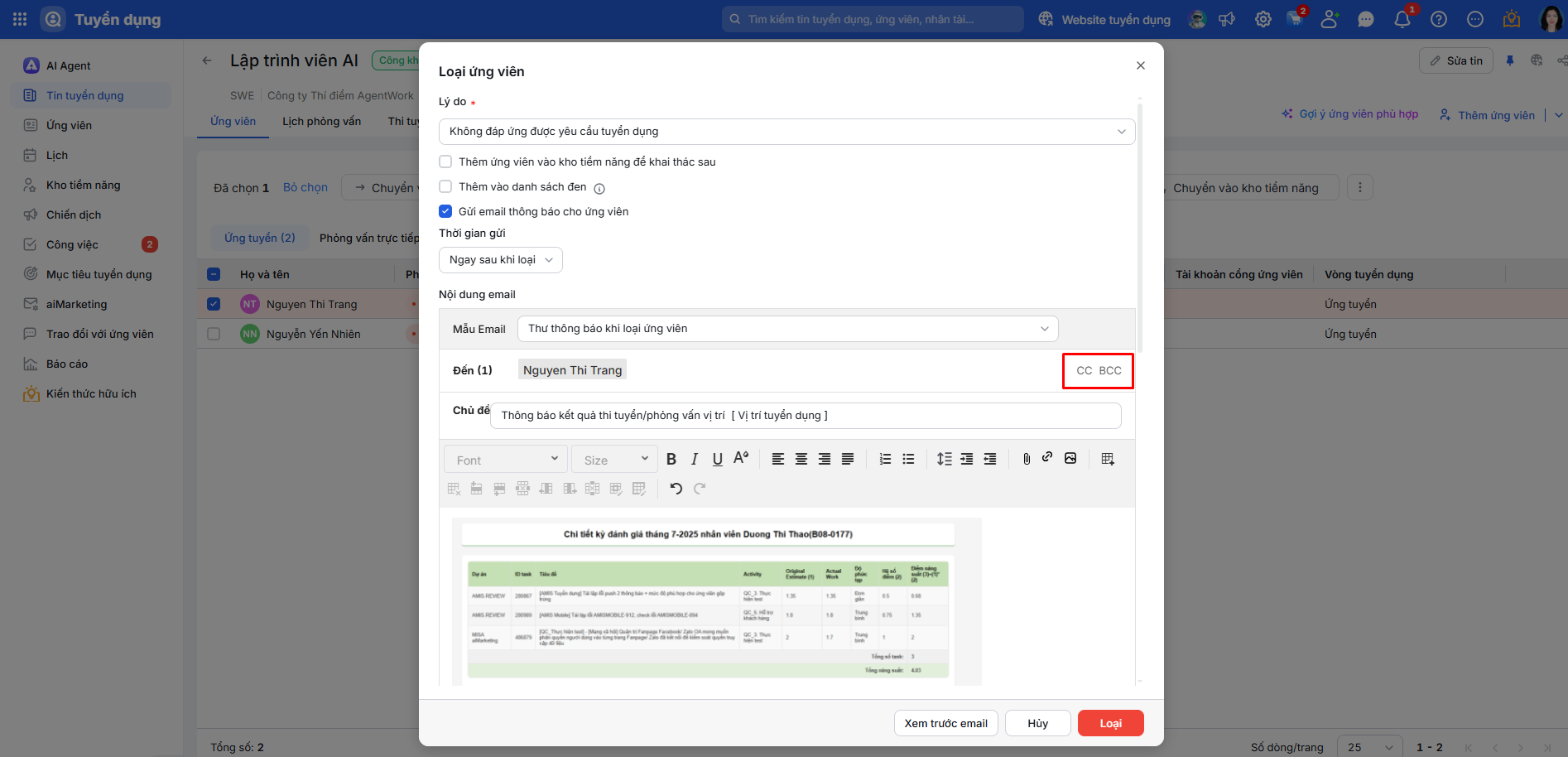Click Xem trước email button
Image resolution: width=1568 pixels, height=757 pixels.
[x=946, y=723]
